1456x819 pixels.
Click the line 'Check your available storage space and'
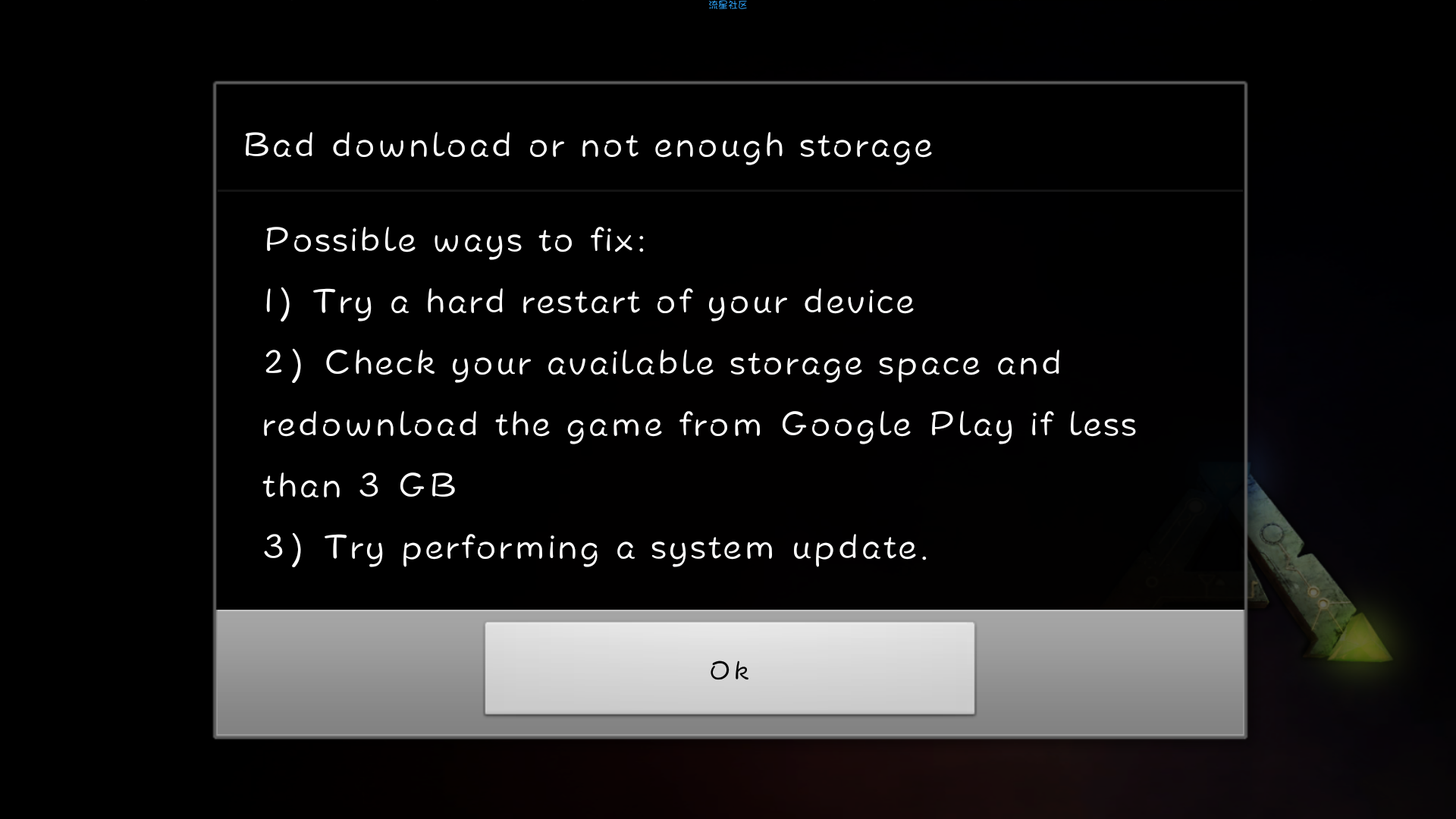click(692, 364)
